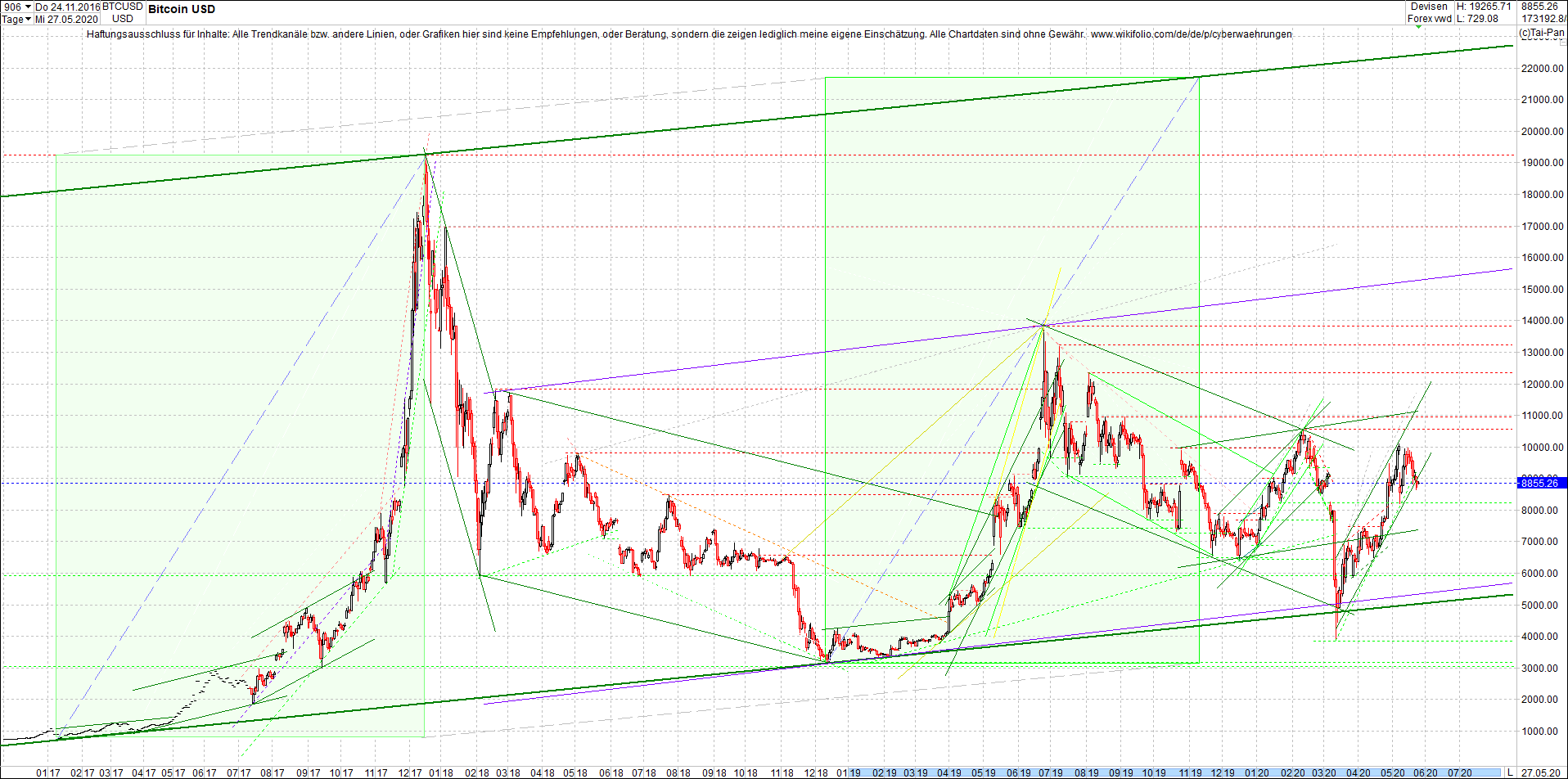Click the "L 27.05.20" field at bottom right
The height and width of the screenshot is (779, 1568).
tap(1539, 770)
